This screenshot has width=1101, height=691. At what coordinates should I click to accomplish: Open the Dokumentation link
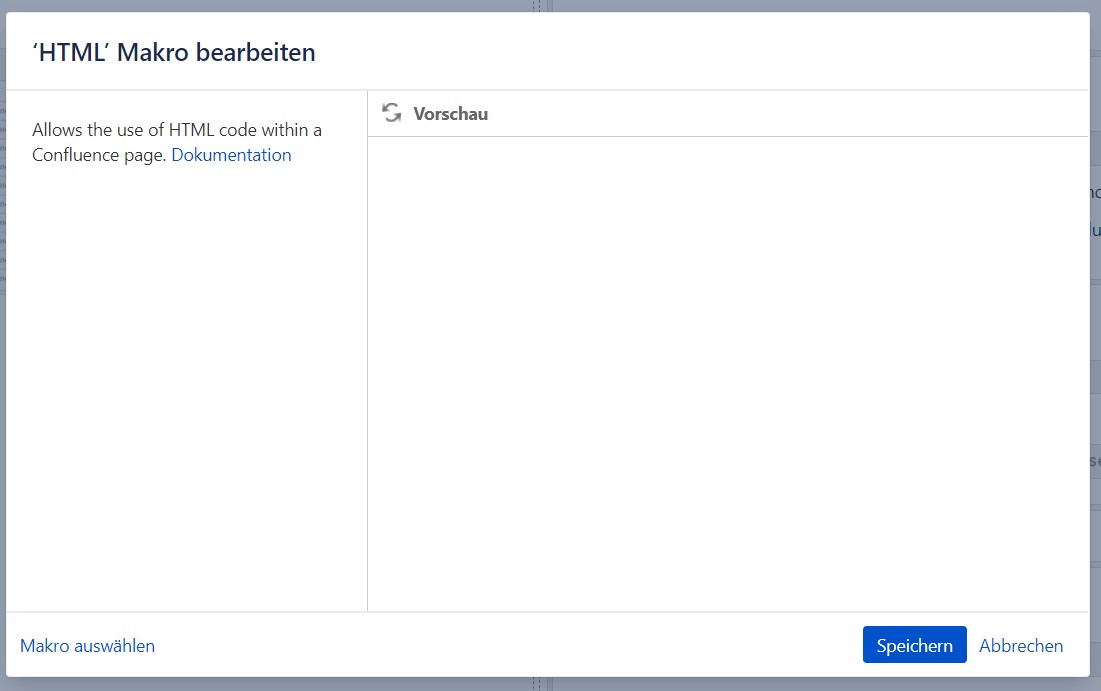tap(231, 154)
